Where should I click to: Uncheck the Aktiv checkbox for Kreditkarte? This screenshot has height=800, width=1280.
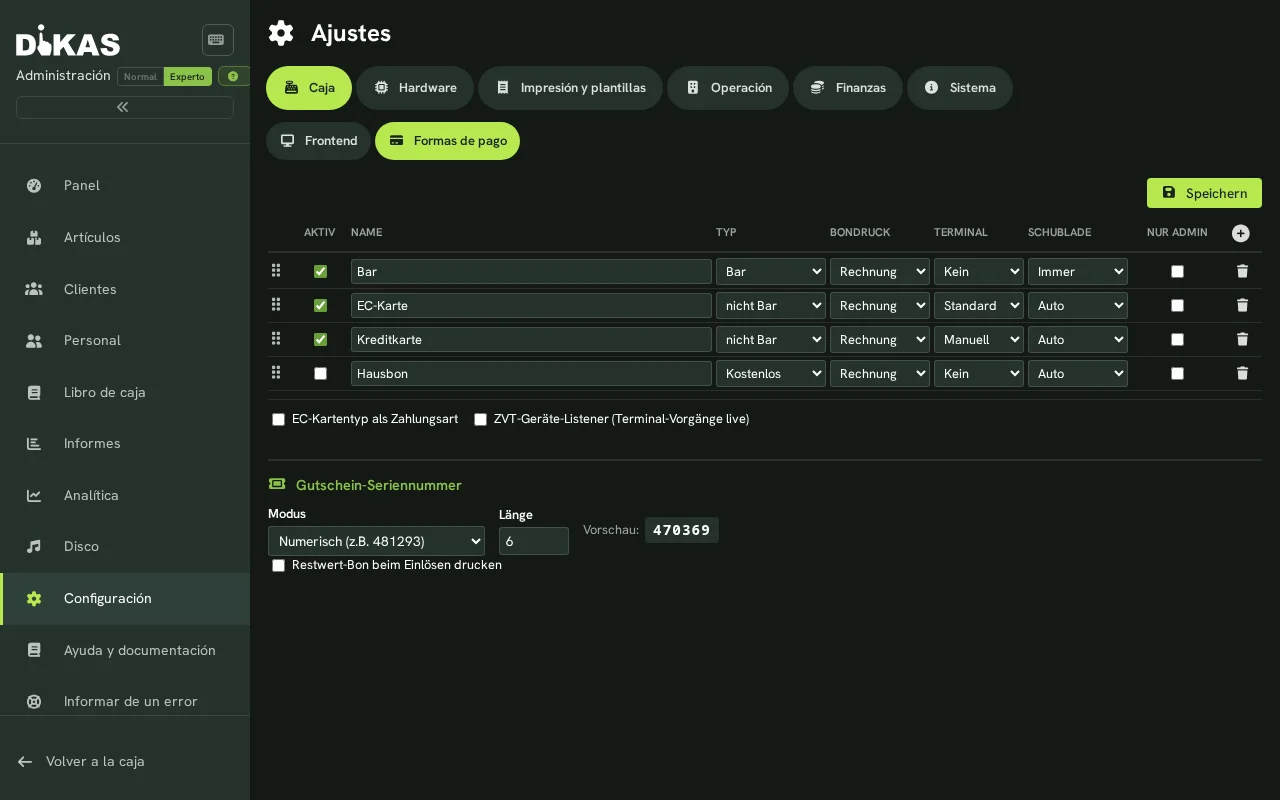coord(320,339)
